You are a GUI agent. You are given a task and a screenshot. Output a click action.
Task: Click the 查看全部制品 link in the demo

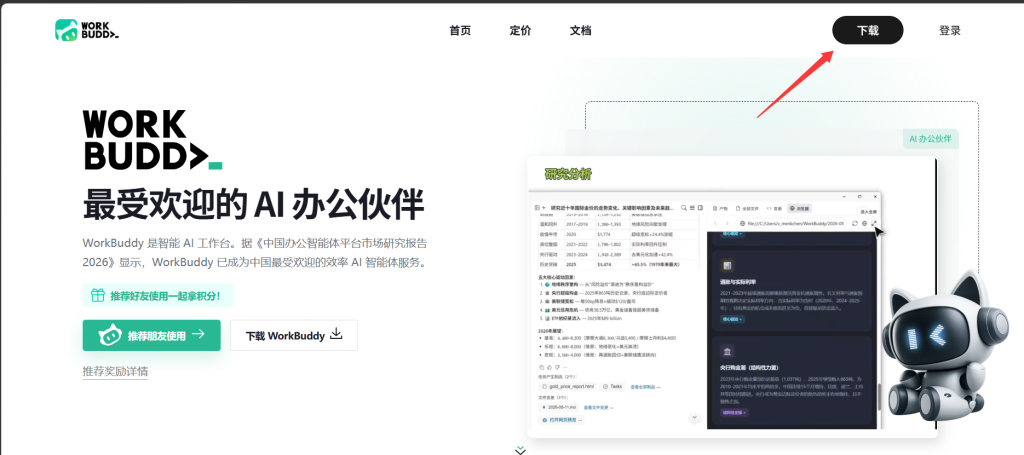tap(645, 387)
